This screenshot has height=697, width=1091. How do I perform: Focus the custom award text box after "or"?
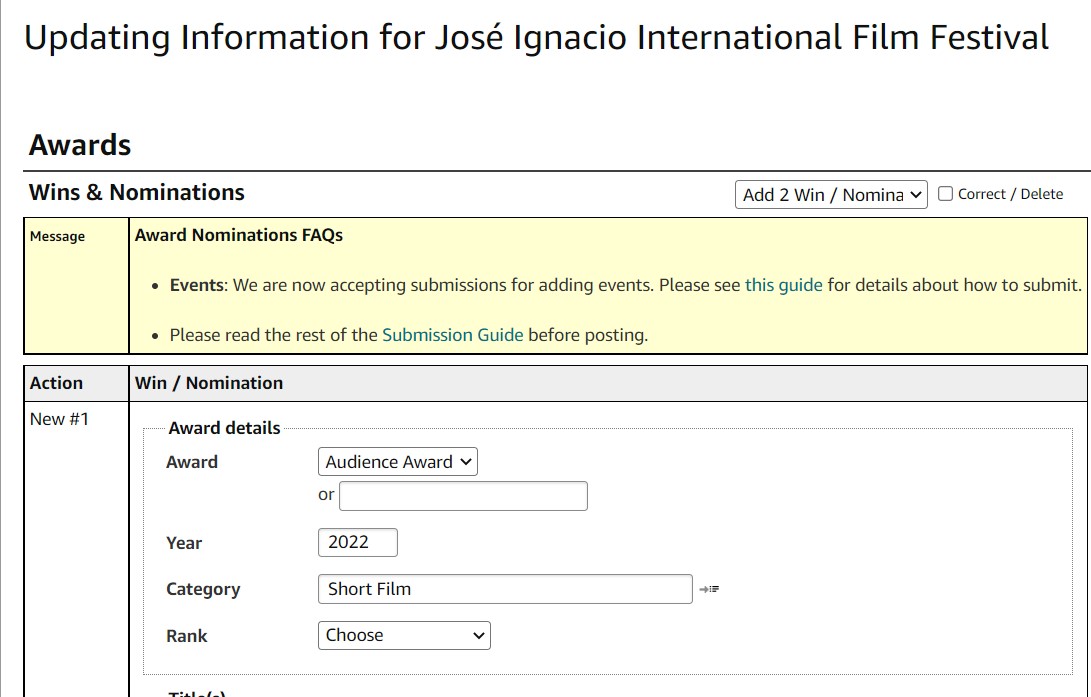pos(463,496)
